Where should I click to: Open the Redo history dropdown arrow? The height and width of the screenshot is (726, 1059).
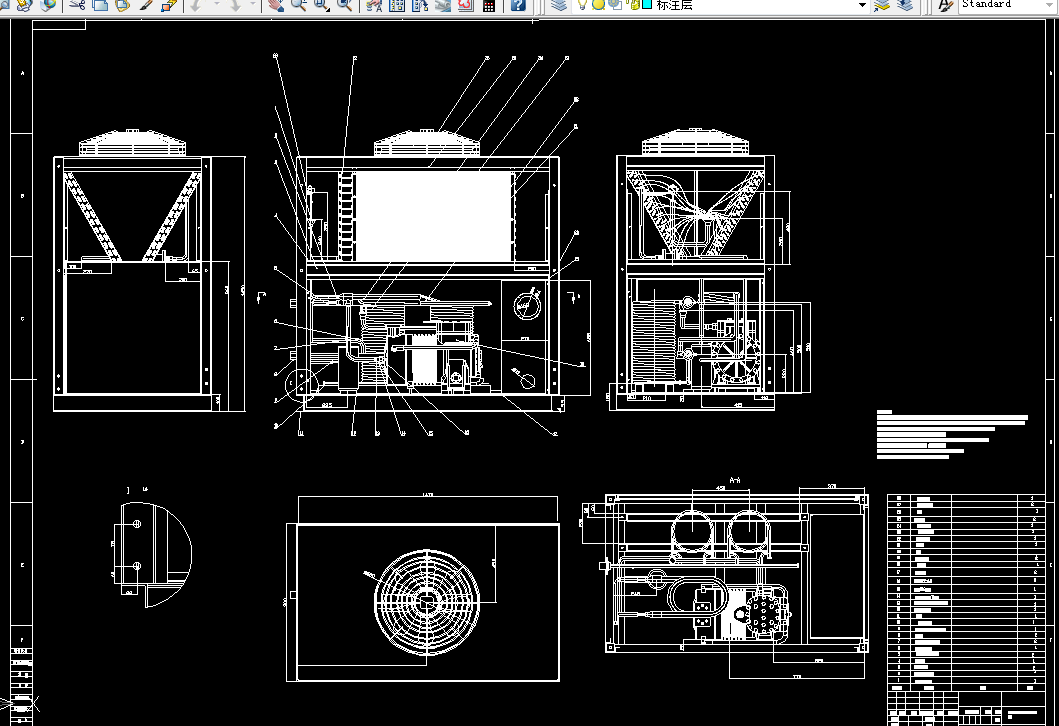coord(253,5)
